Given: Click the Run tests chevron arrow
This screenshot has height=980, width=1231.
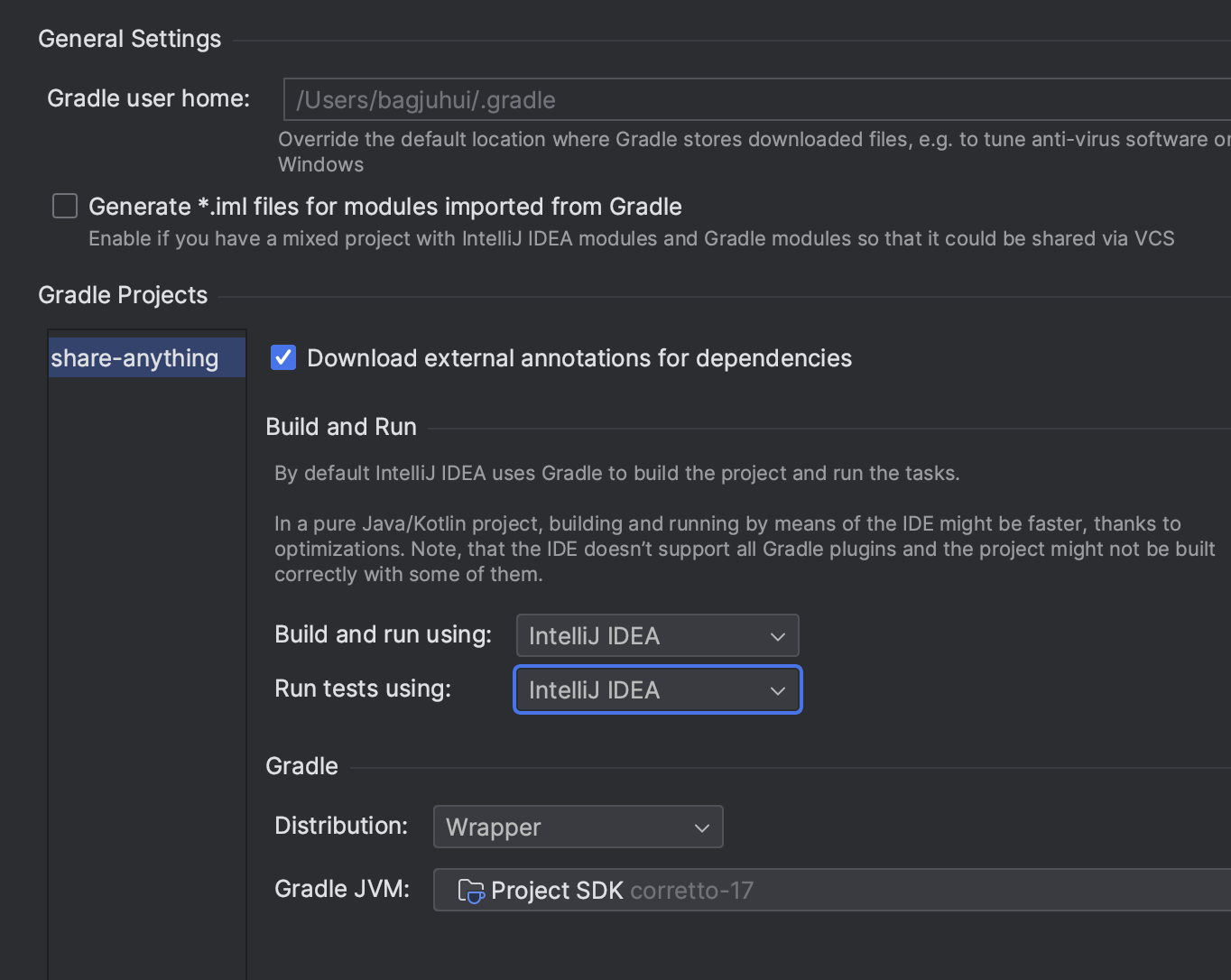Looking at the screenshot, I should click(x=777, y=691).
